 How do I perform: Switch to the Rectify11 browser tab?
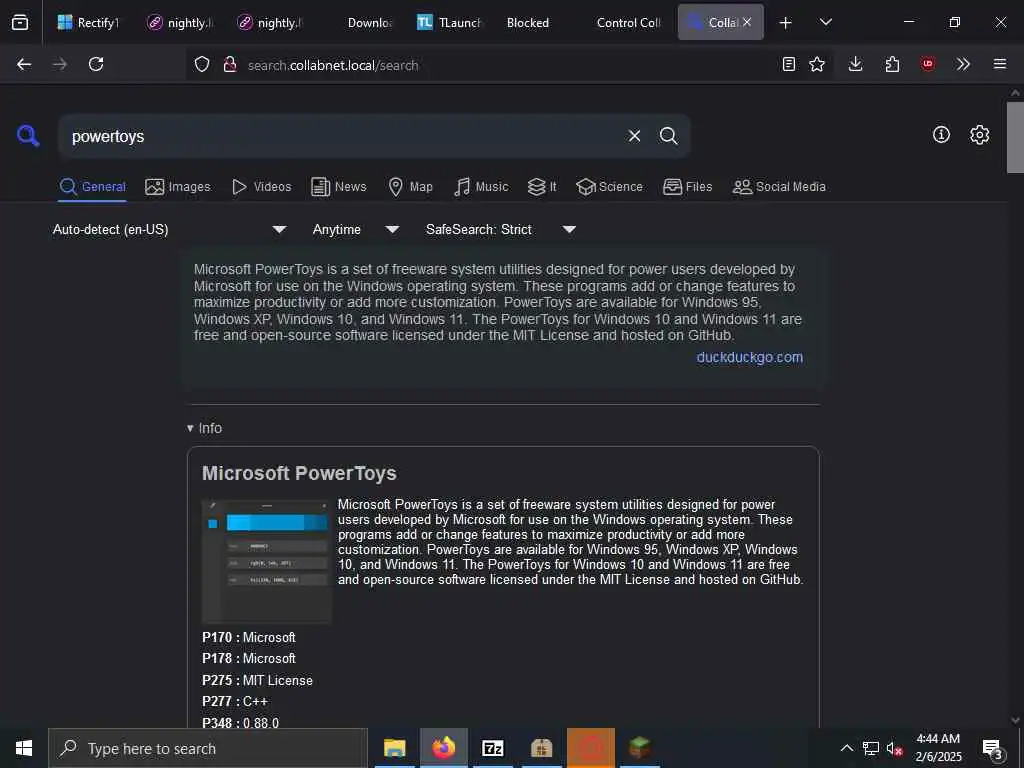[x=88, y=22]
